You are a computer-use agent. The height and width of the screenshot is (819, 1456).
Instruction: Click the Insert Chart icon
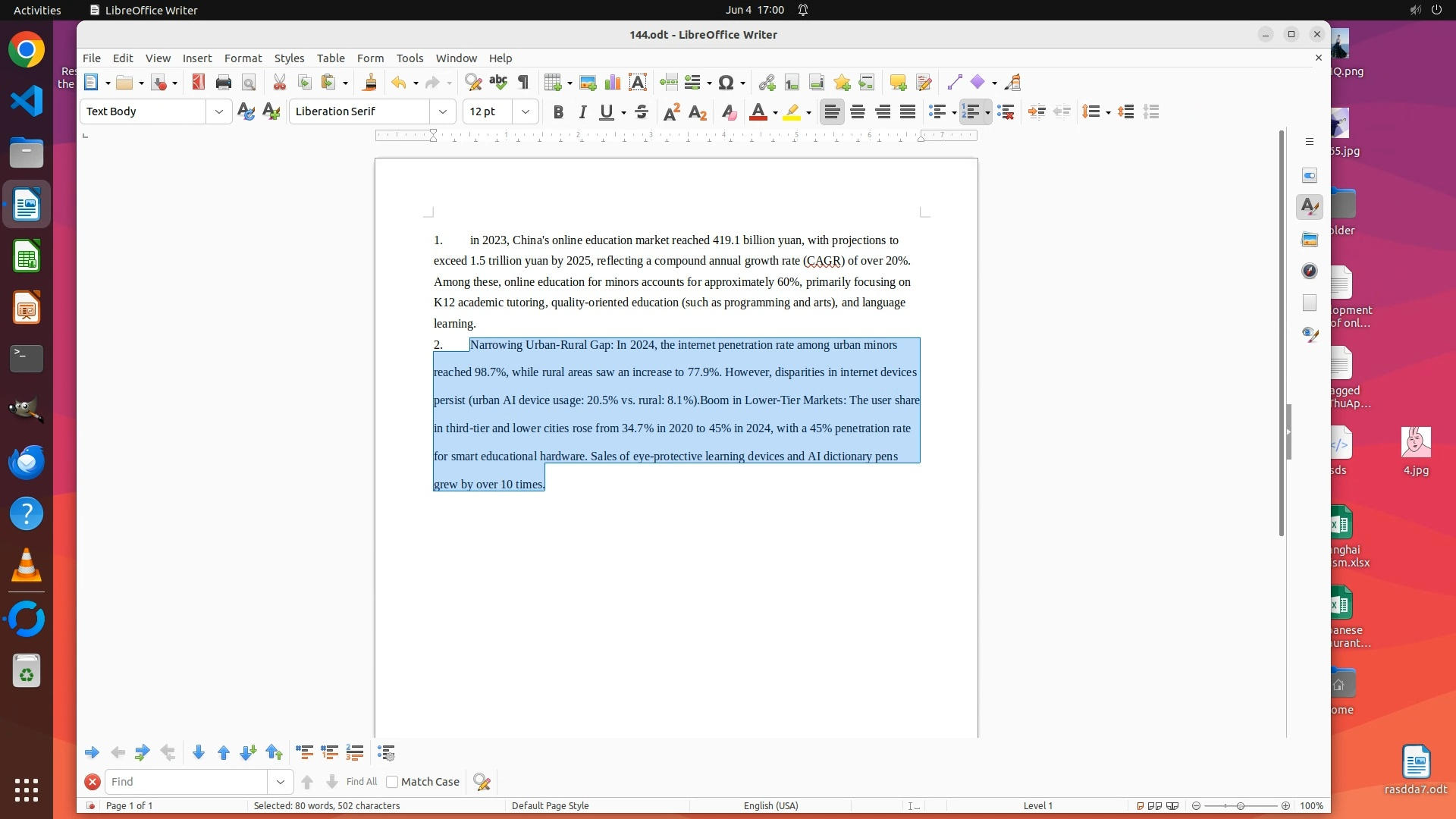point(612,82)
